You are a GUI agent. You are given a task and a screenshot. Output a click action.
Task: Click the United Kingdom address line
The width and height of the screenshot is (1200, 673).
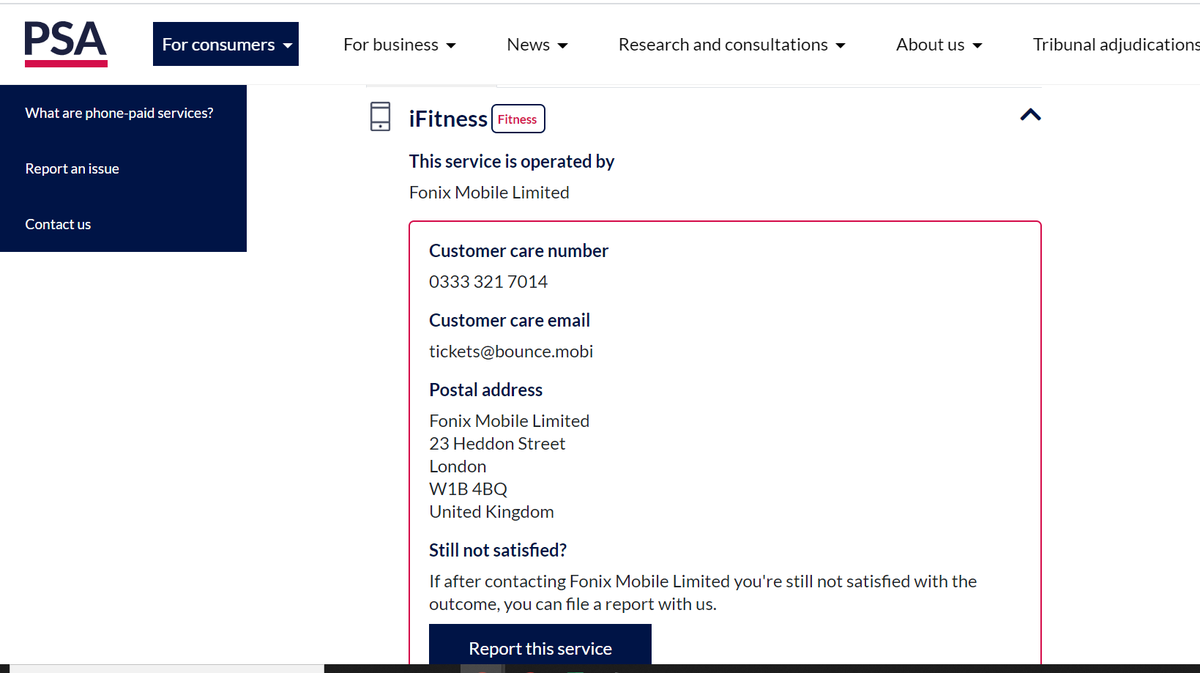pos(491,512)
